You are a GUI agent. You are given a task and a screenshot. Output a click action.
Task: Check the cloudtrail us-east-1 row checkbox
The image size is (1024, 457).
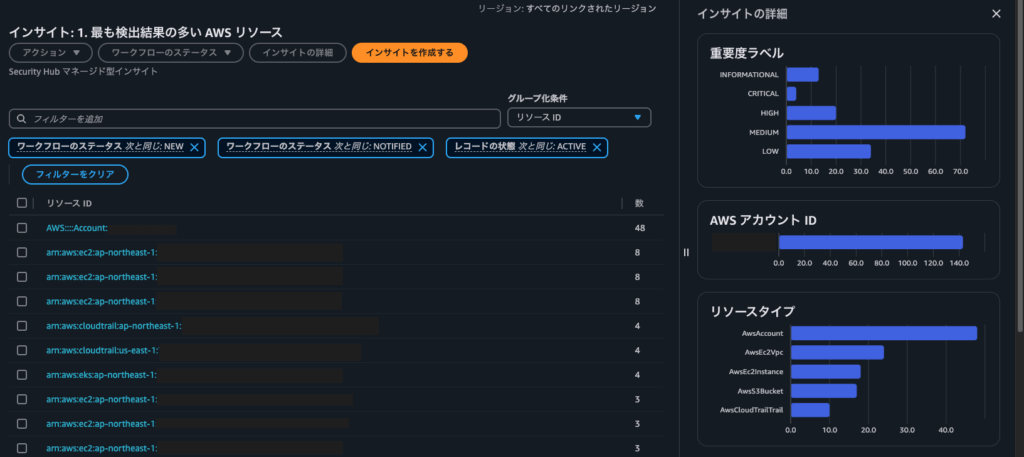coord(22,350)
